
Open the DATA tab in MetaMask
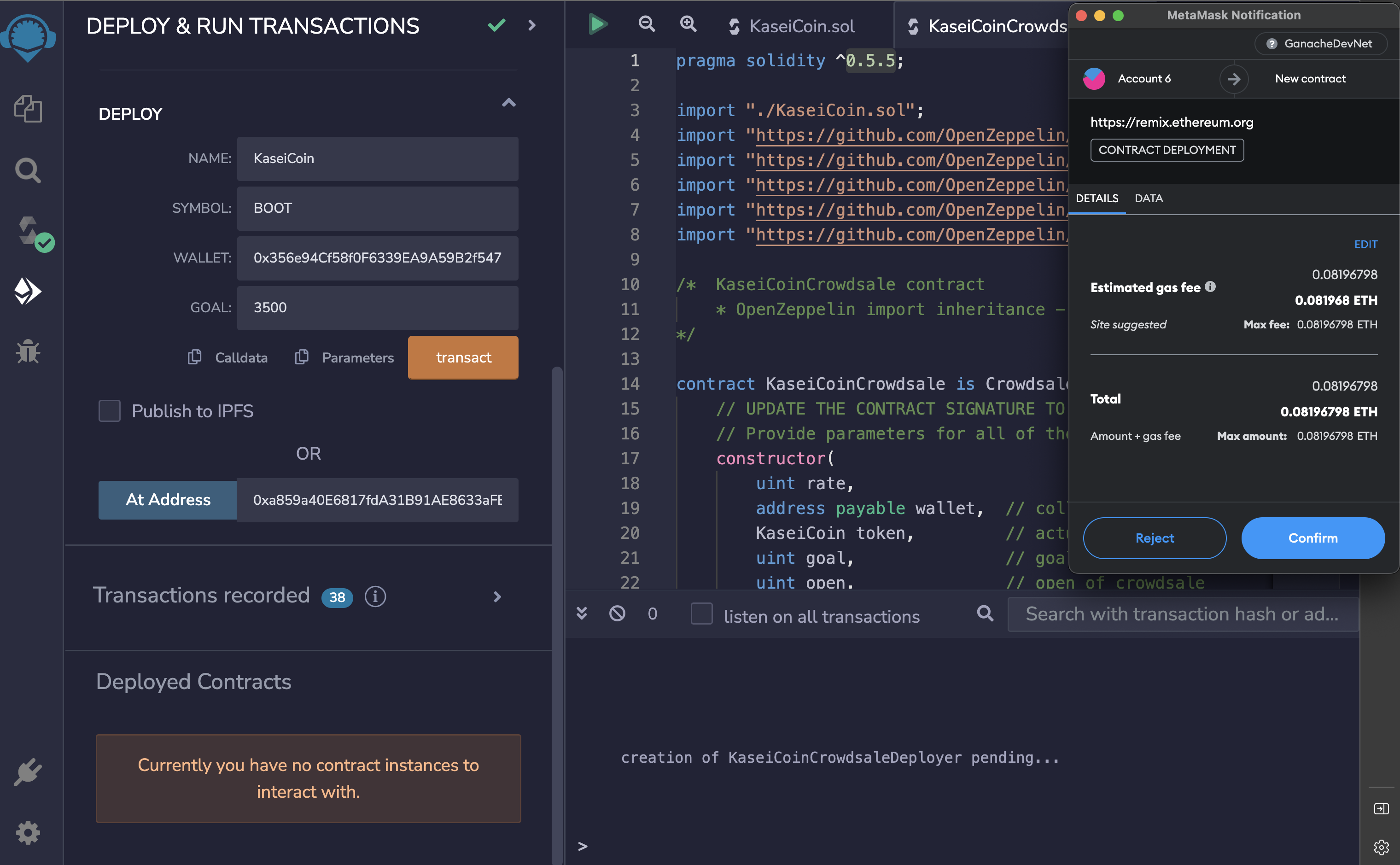[1149, 199]
